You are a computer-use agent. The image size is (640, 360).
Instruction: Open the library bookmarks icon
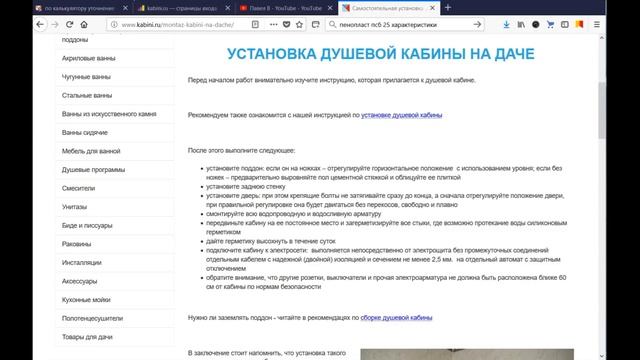[x=521, y=24]
